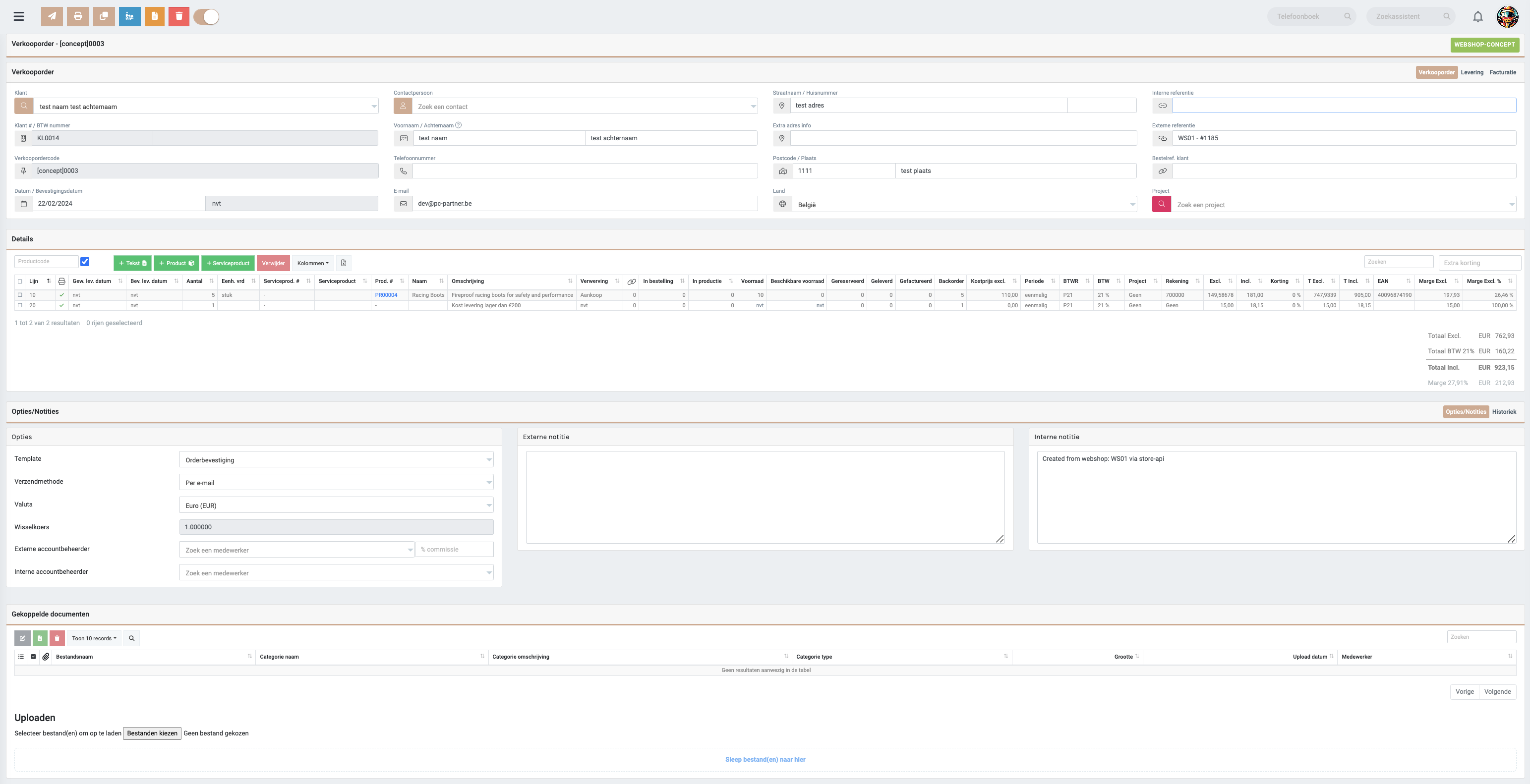Sort by the Aantal column header
Screen dimensions: 1530x784
[x=200, y=281]
